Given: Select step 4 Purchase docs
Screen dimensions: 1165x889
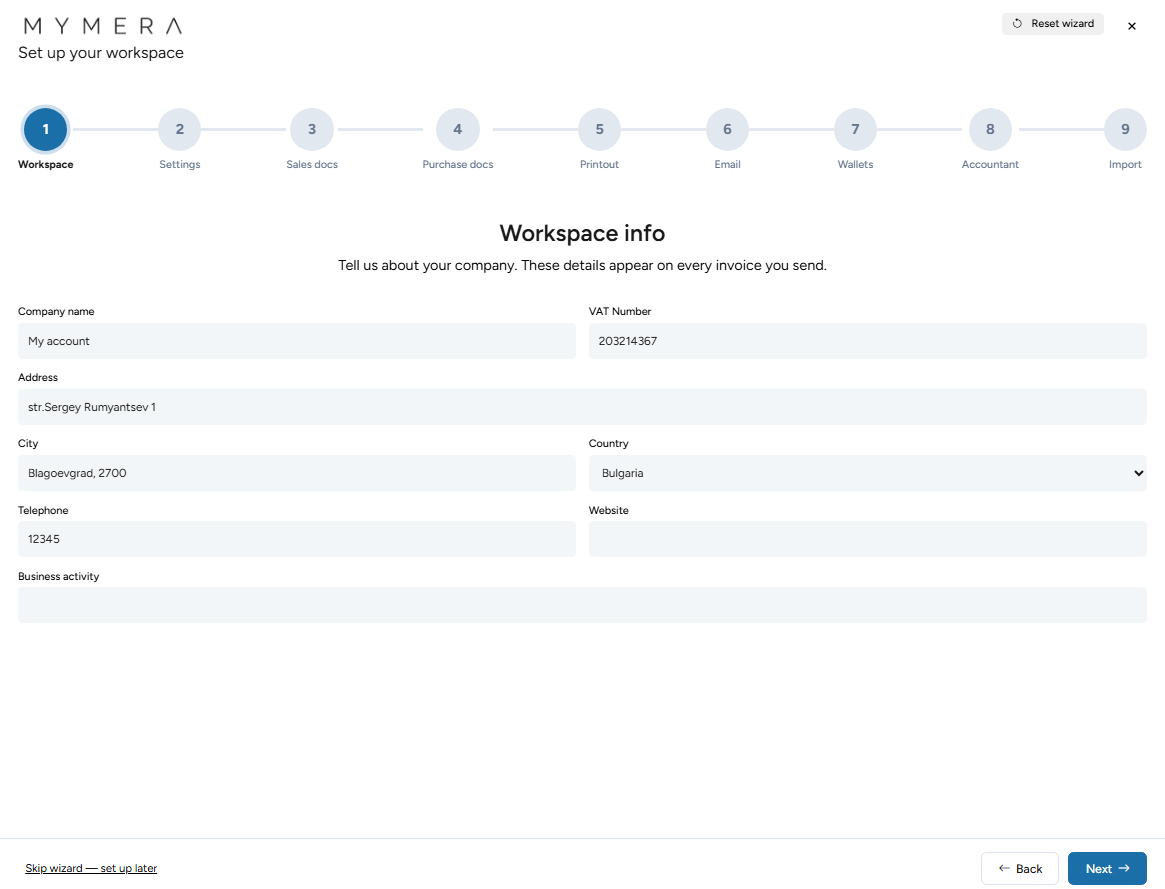Looking at the screenshot, I should point(458,129).
